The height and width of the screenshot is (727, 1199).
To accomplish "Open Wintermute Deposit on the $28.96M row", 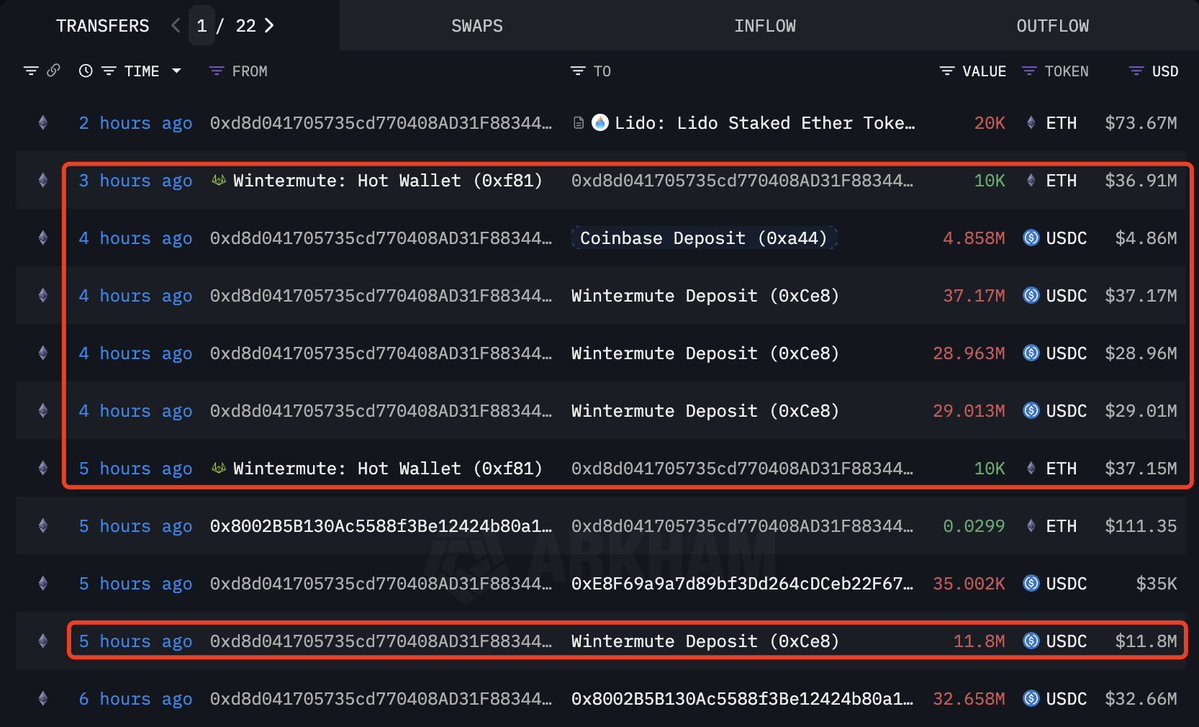I will tap(705, 353).
